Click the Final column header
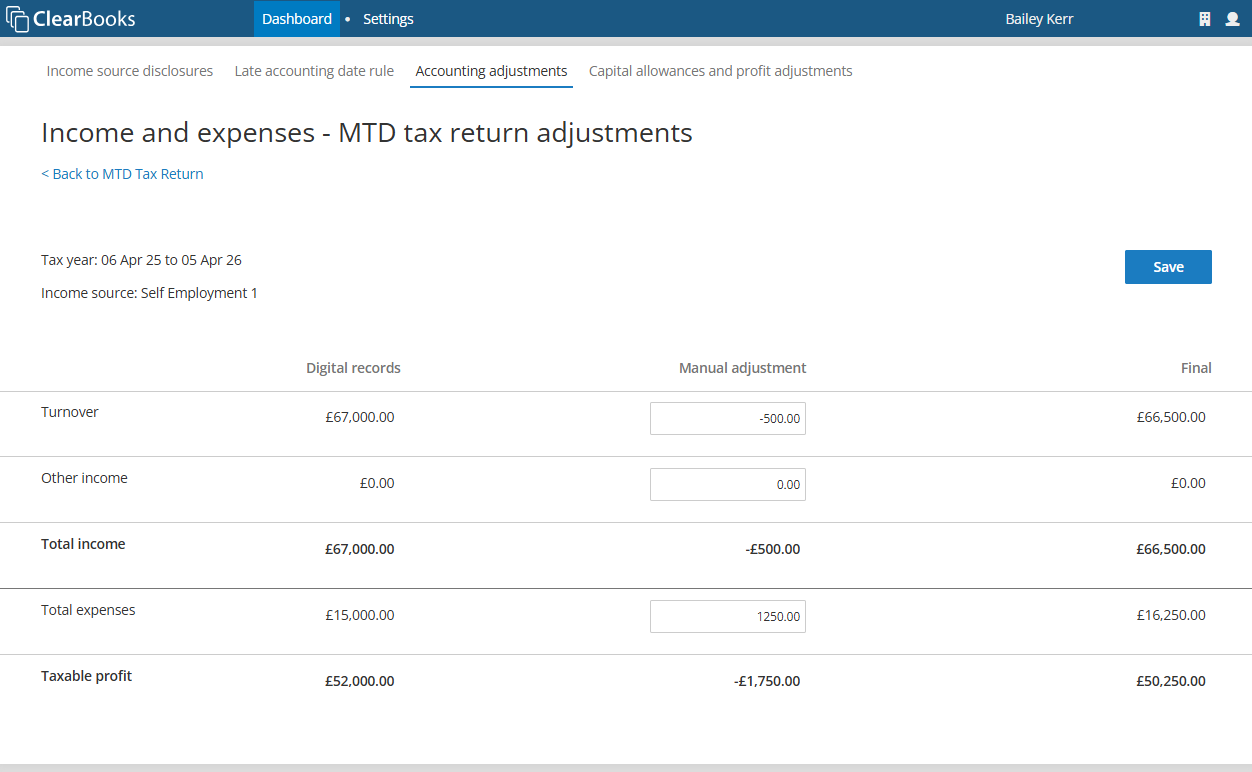1252x772 pixels. (x=1196, y=368)
